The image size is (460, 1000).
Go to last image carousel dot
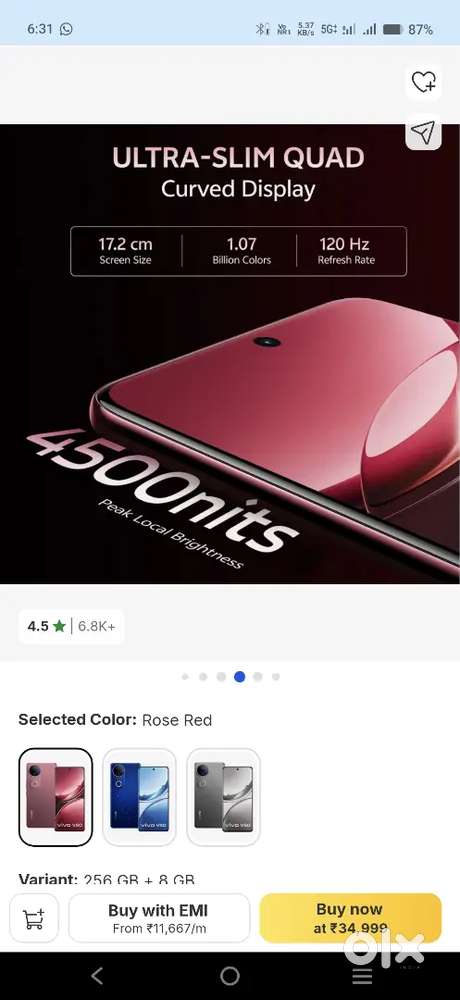point(276,677)
